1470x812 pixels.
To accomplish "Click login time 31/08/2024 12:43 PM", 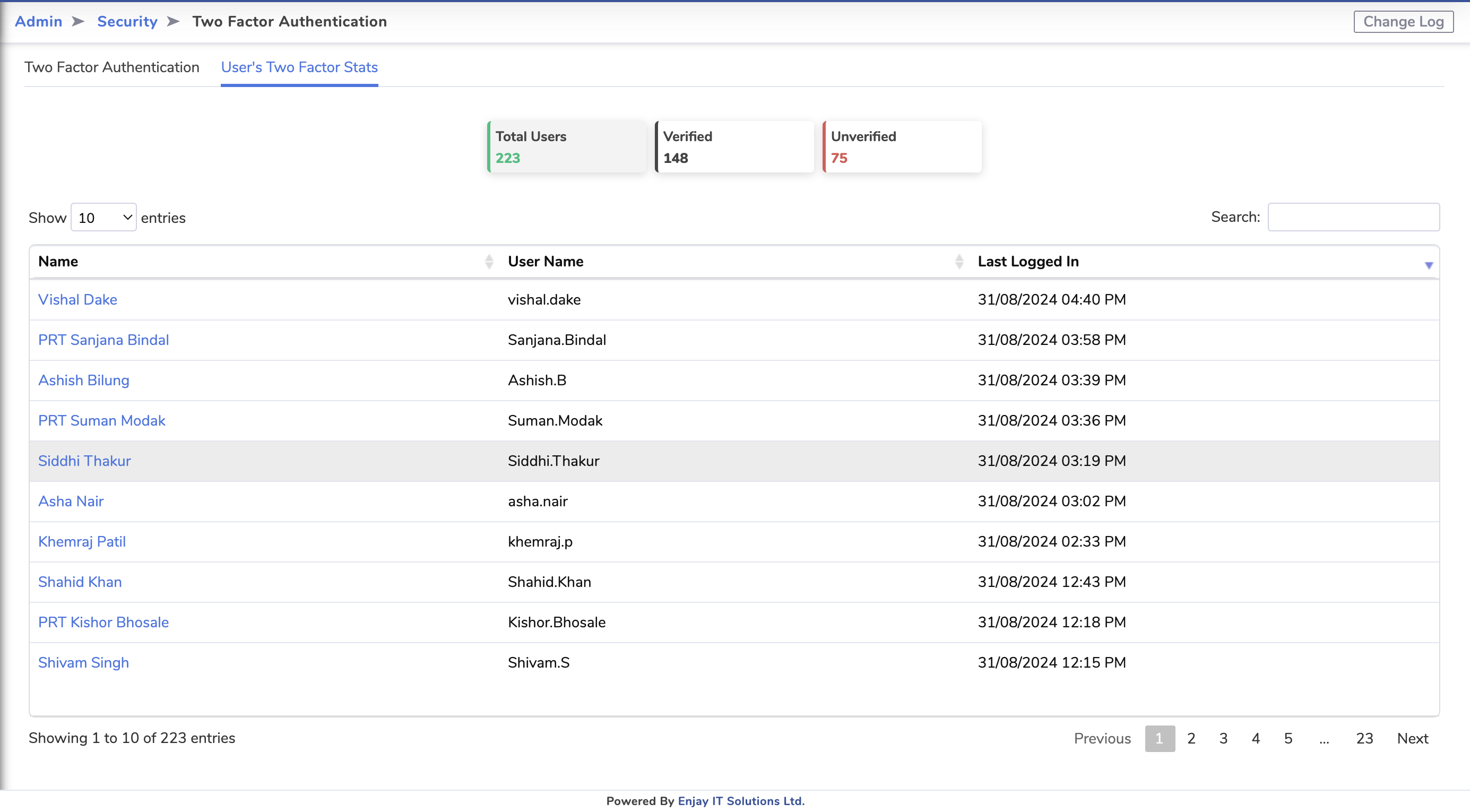I will [x=1052, y=582].
